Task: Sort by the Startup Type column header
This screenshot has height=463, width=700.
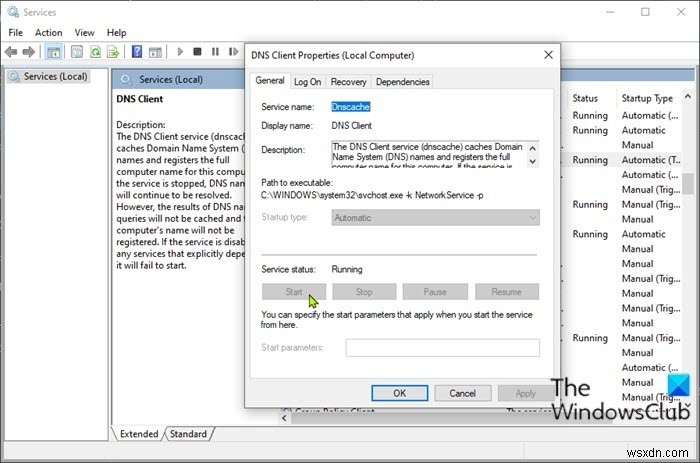Action: click(647, 98)
